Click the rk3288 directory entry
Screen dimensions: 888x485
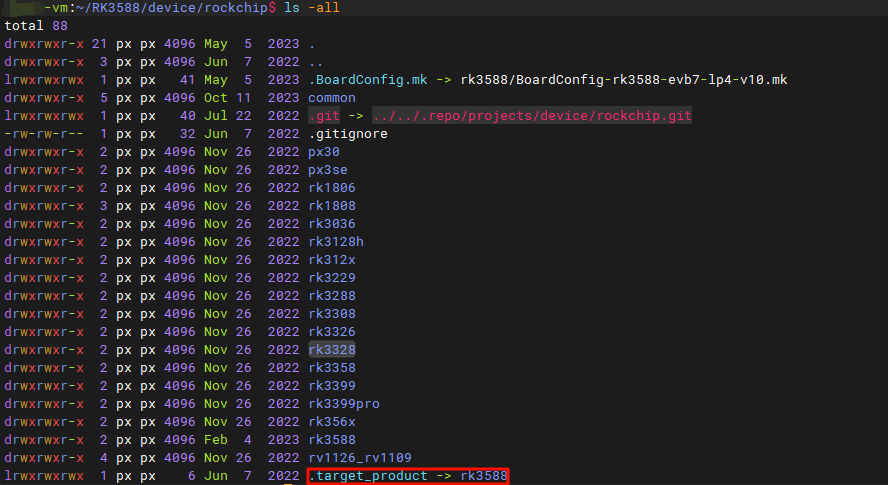tap(332, 296)
